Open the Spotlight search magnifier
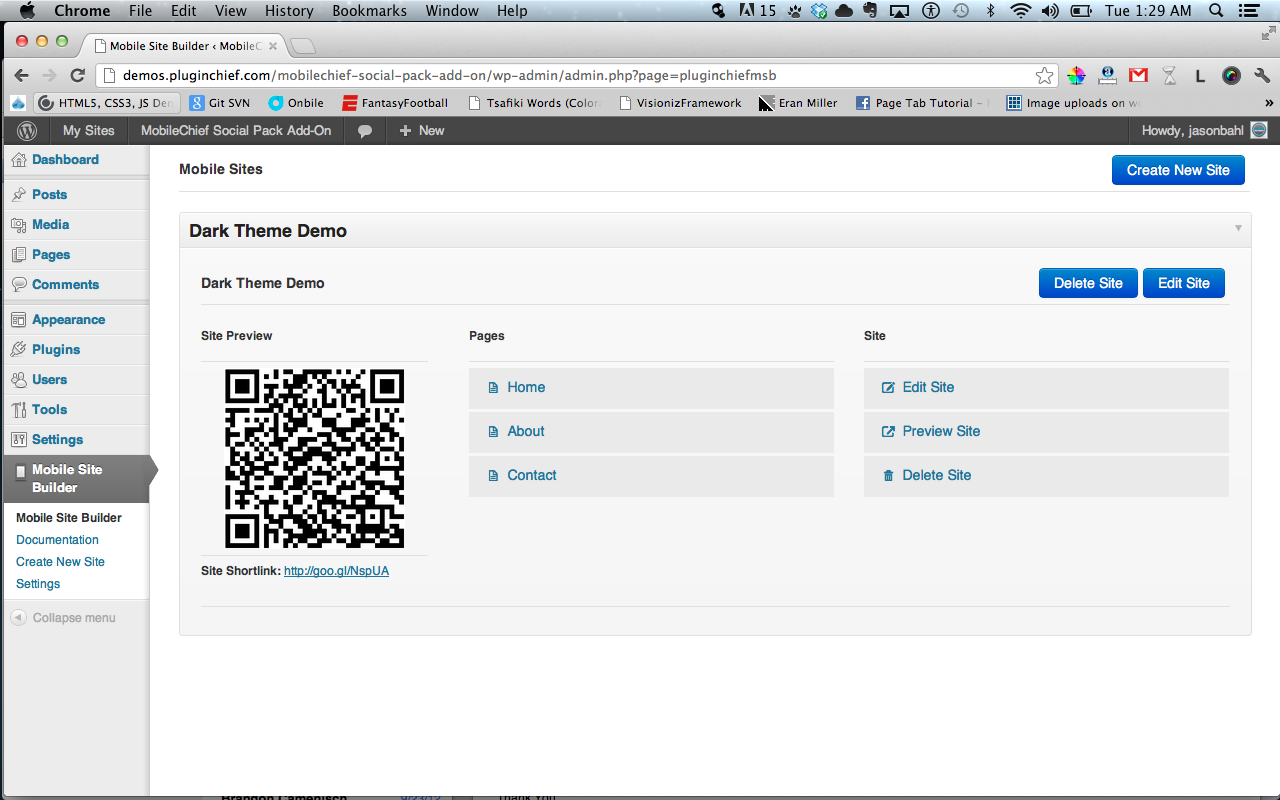Viewport: 1280px width, 800px height. coord(1217,11)
